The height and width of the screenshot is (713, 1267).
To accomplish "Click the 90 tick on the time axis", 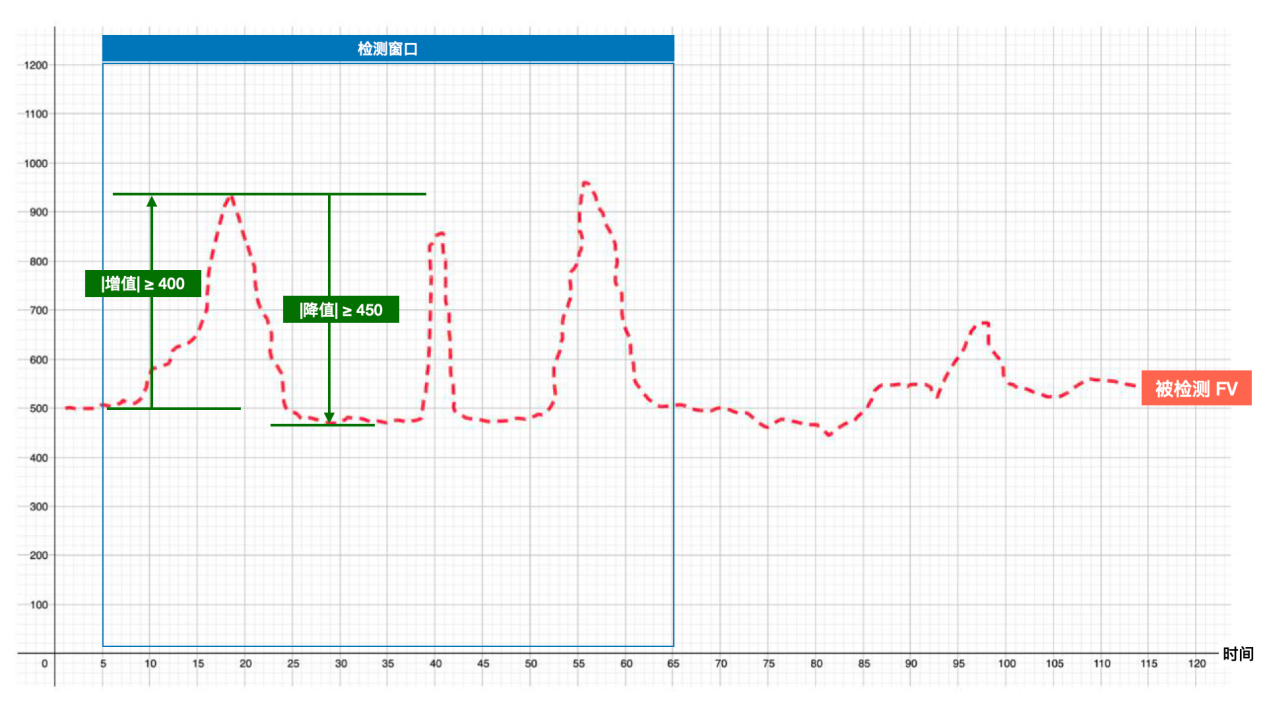I will pyautogui.click(x=911, y=664).
